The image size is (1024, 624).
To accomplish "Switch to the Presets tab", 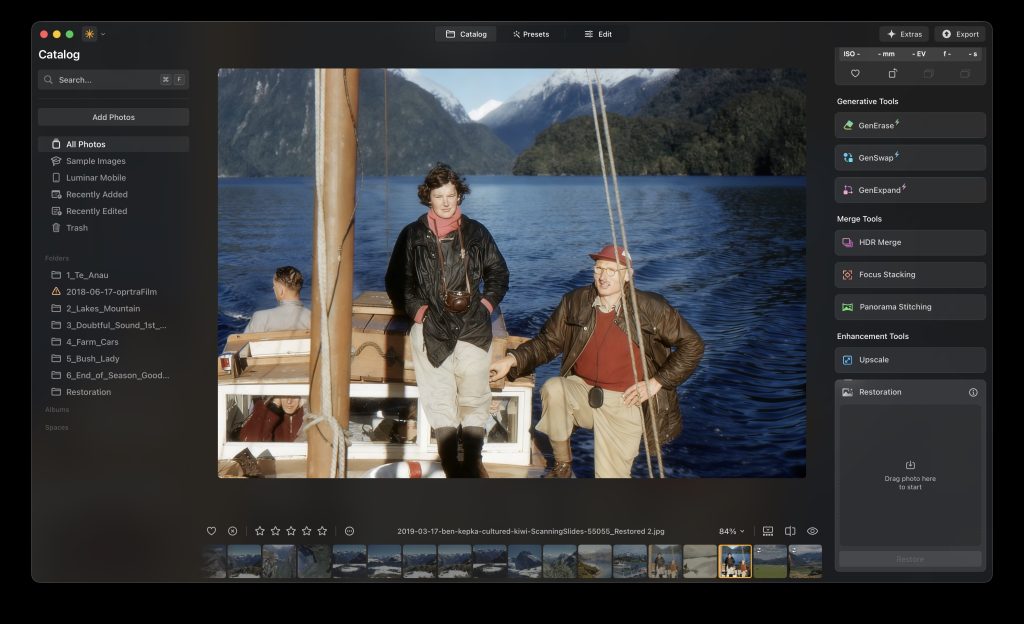I will point(531,33).
